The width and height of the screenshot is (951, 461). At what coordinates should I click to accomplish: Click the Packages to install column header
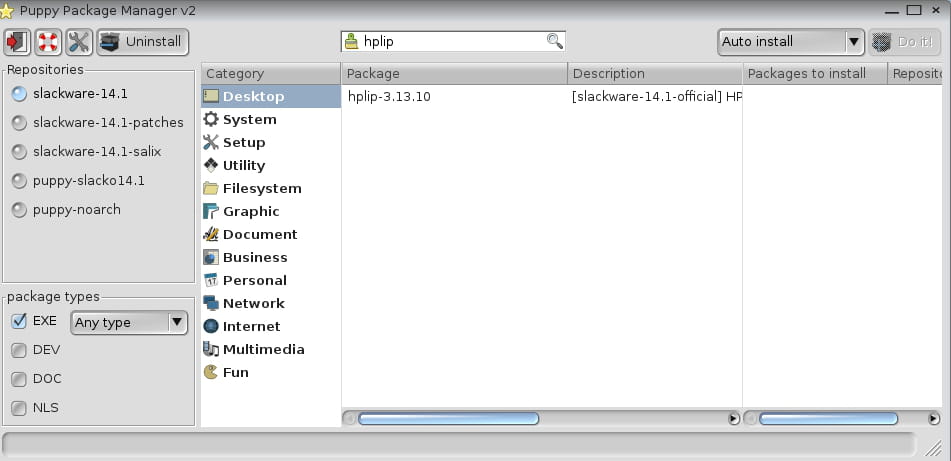tap(815, 73)
